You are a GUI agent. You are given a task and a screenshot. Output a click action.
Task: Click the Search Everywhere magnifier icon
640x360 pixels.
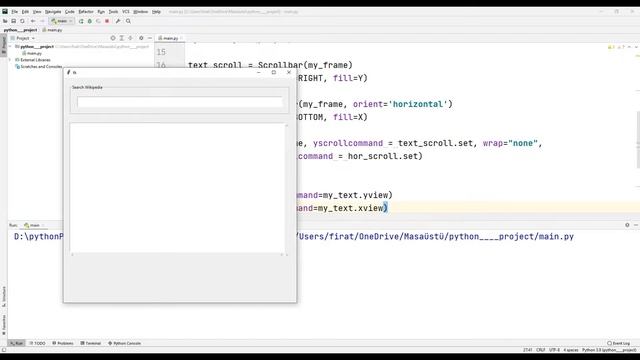pos(128,21)
